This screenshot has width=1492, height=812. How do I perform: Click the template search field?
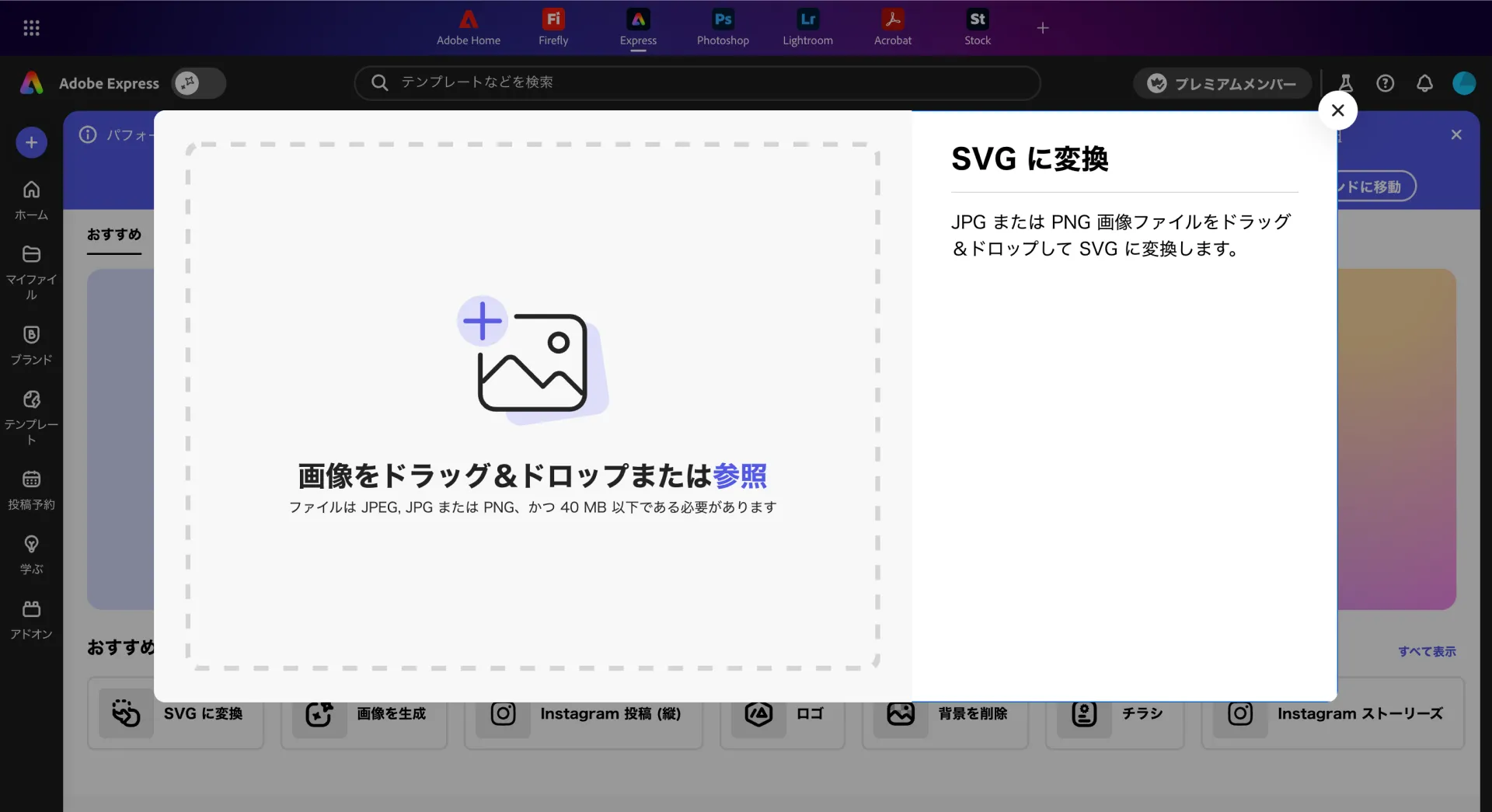tap(697, 82)
